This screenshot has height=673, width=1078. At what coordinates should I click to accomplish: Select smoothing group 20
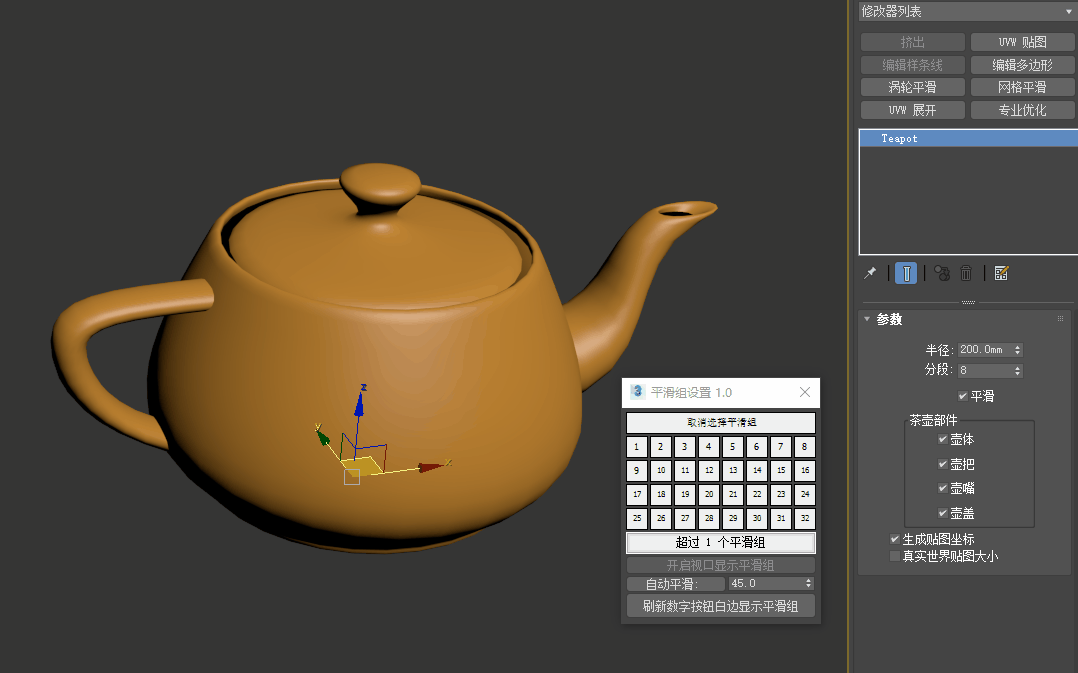coord(709,494)
